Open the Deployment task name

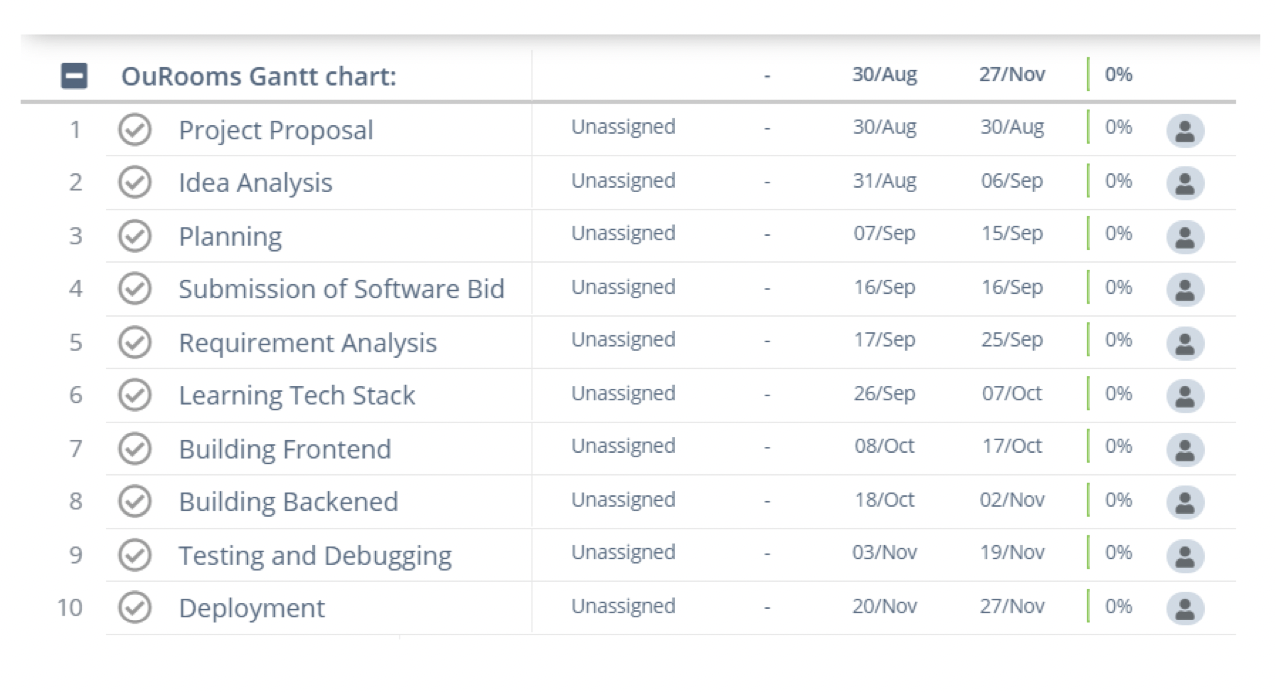click(x=251, y=608)
